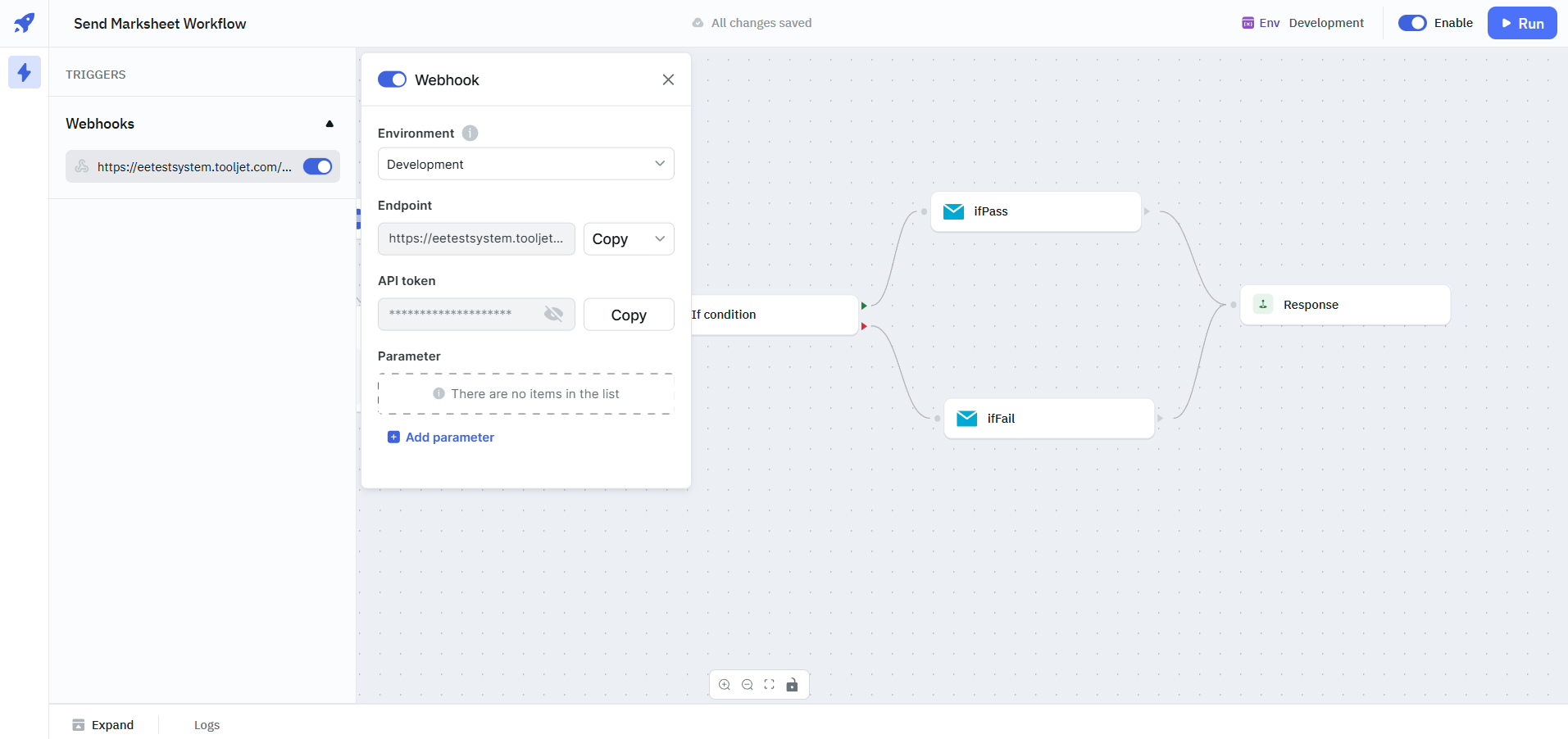Click the Environment info icon
This screenshot has width=1568, height=739.
pyautogui.click(x=470, y=133)
